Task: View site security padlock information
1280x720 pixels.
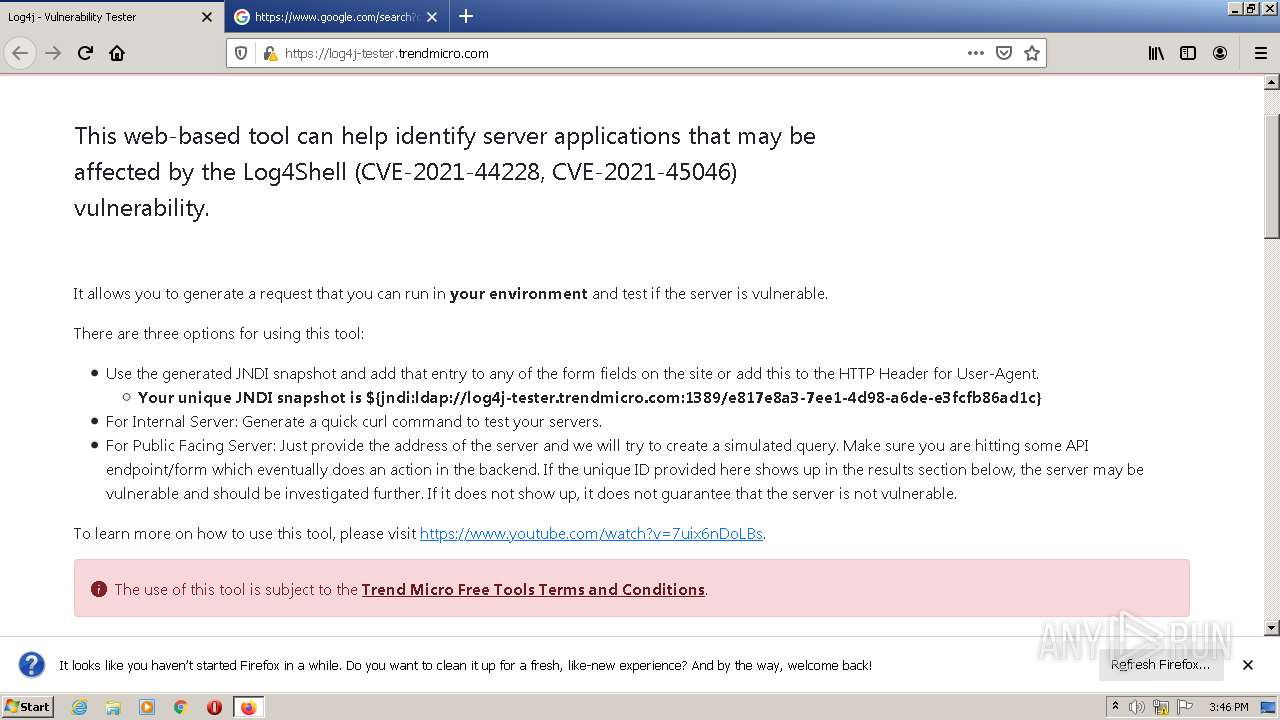Action: [x=269, y=53]
